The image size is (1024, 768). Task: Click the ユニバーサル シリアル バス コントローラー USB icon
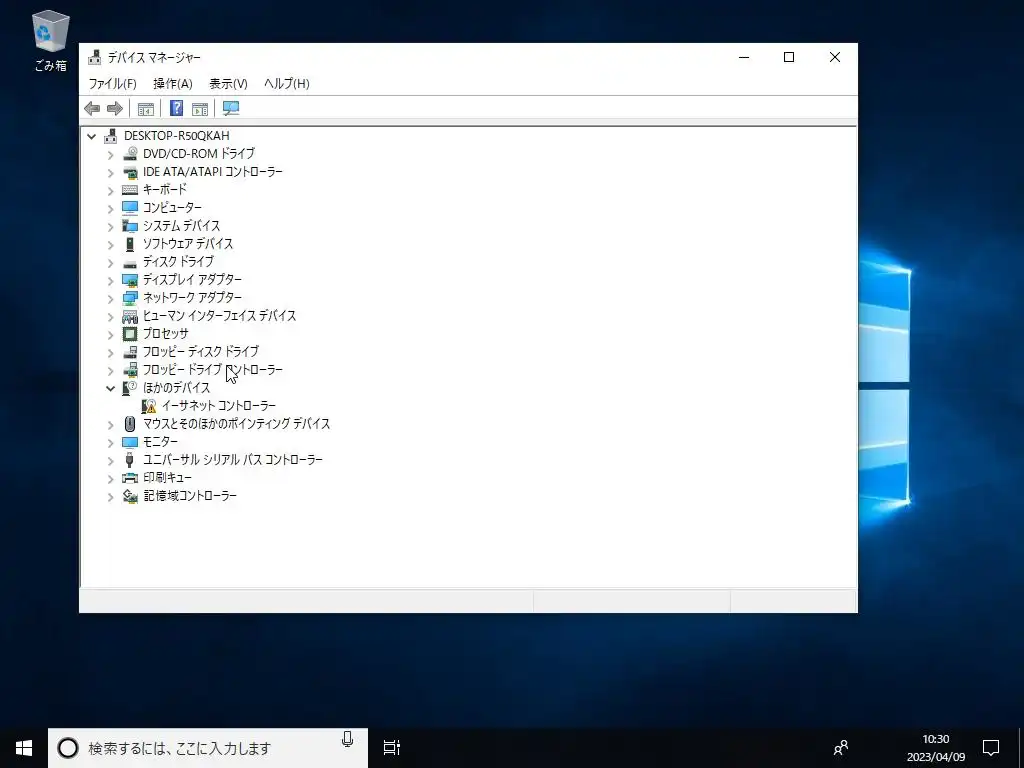pos(130,460)
